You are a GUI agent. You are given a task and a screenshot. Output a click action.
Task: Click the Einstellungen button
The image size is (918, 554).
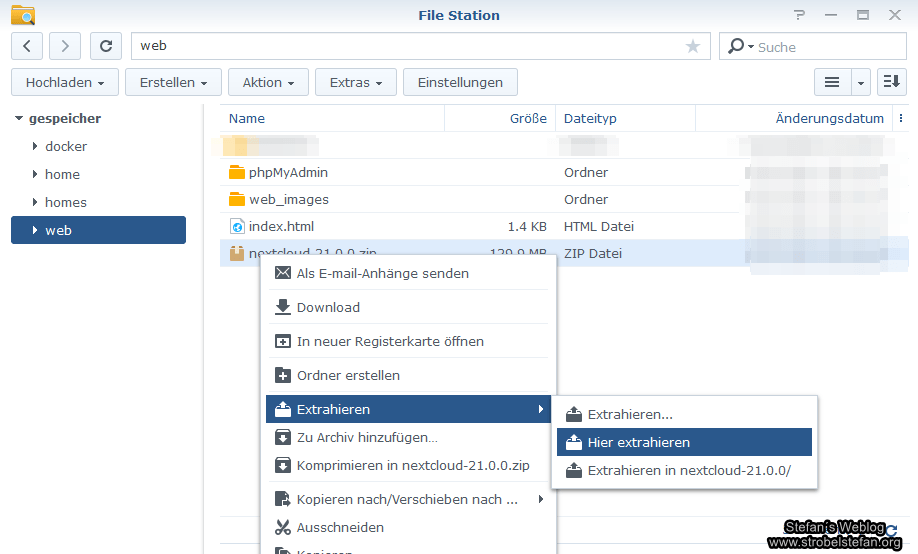[x=460, y=82]
